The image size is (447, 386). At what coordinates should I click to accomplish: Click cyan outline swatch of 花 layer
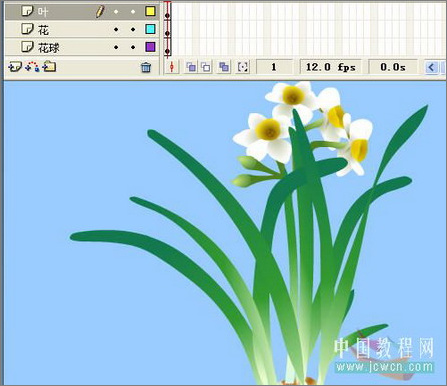[x=150, y=29]
